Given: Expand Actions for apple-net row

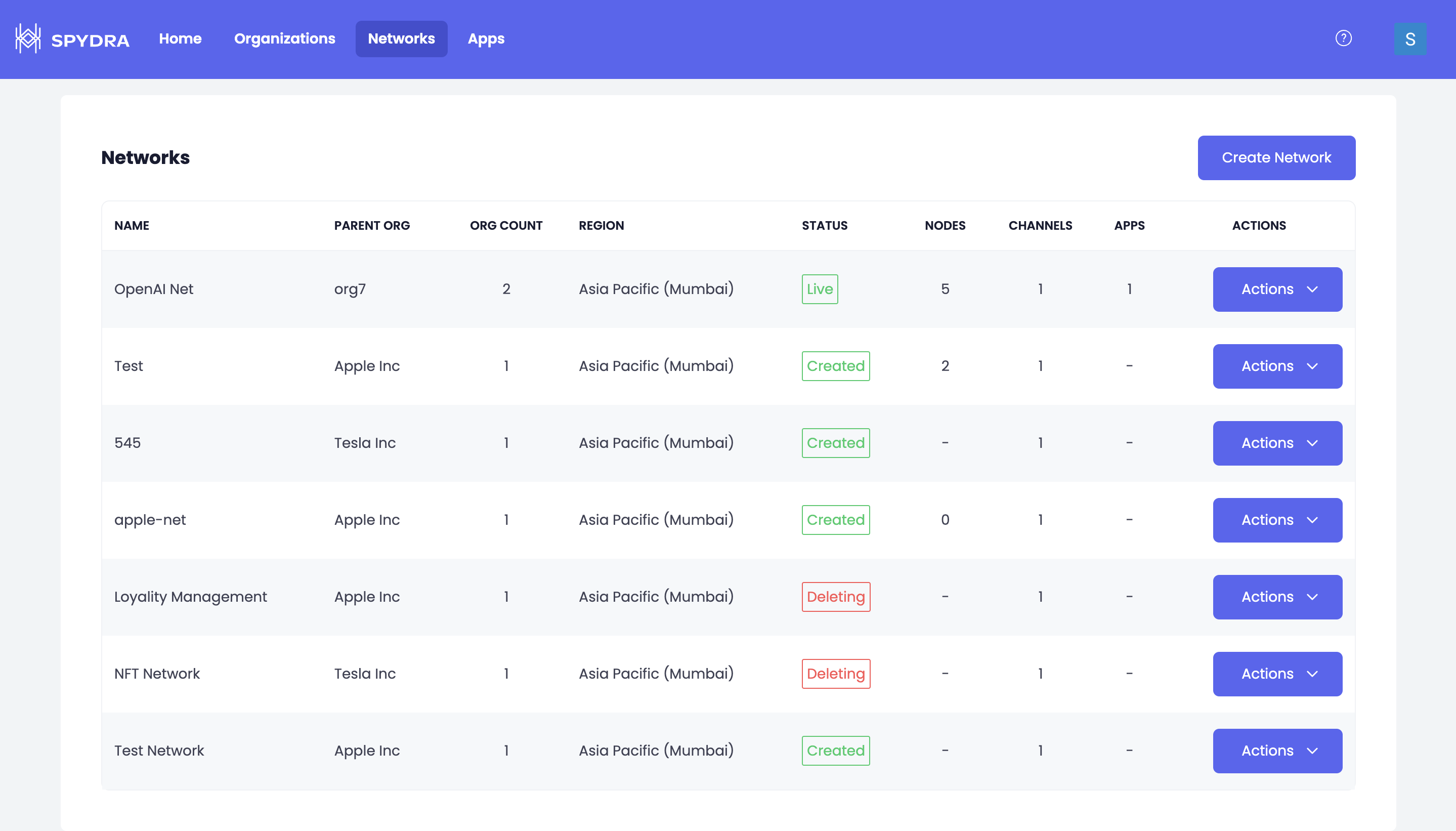Looking at the screenshot, I should 1277,520.
